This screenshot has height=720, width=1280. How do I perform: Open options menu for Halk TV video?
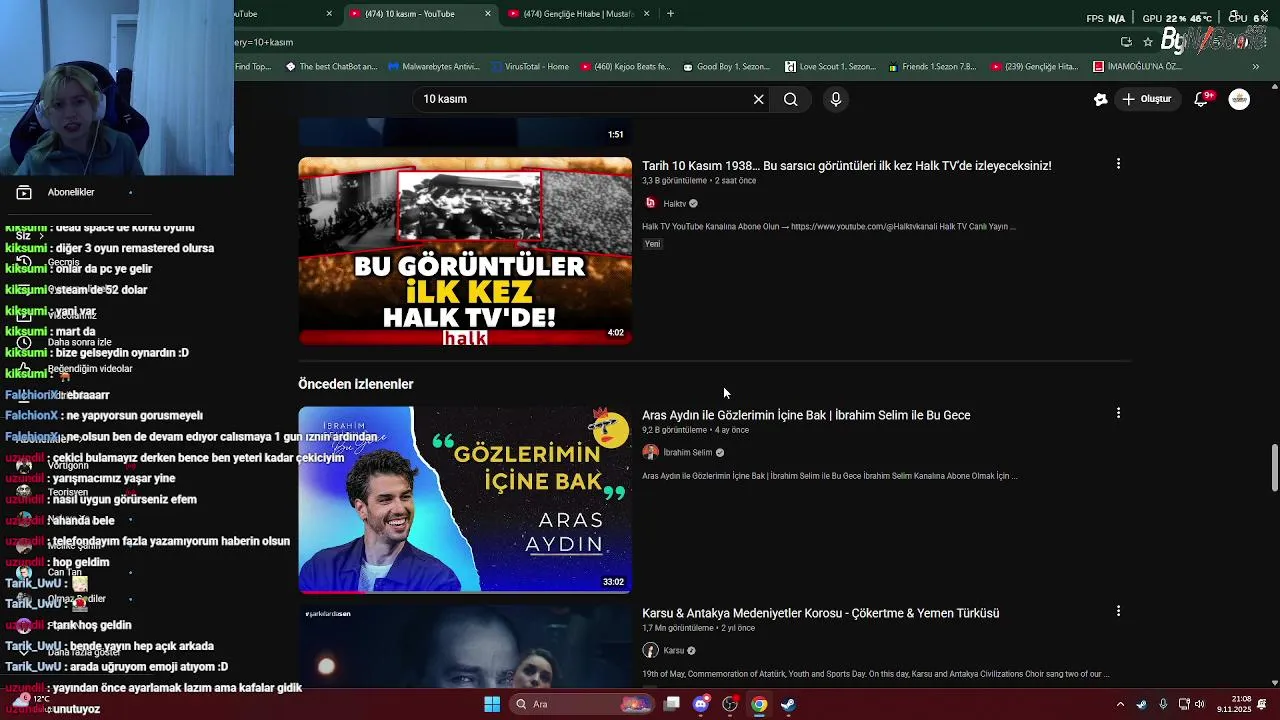tap(1118, 164)
